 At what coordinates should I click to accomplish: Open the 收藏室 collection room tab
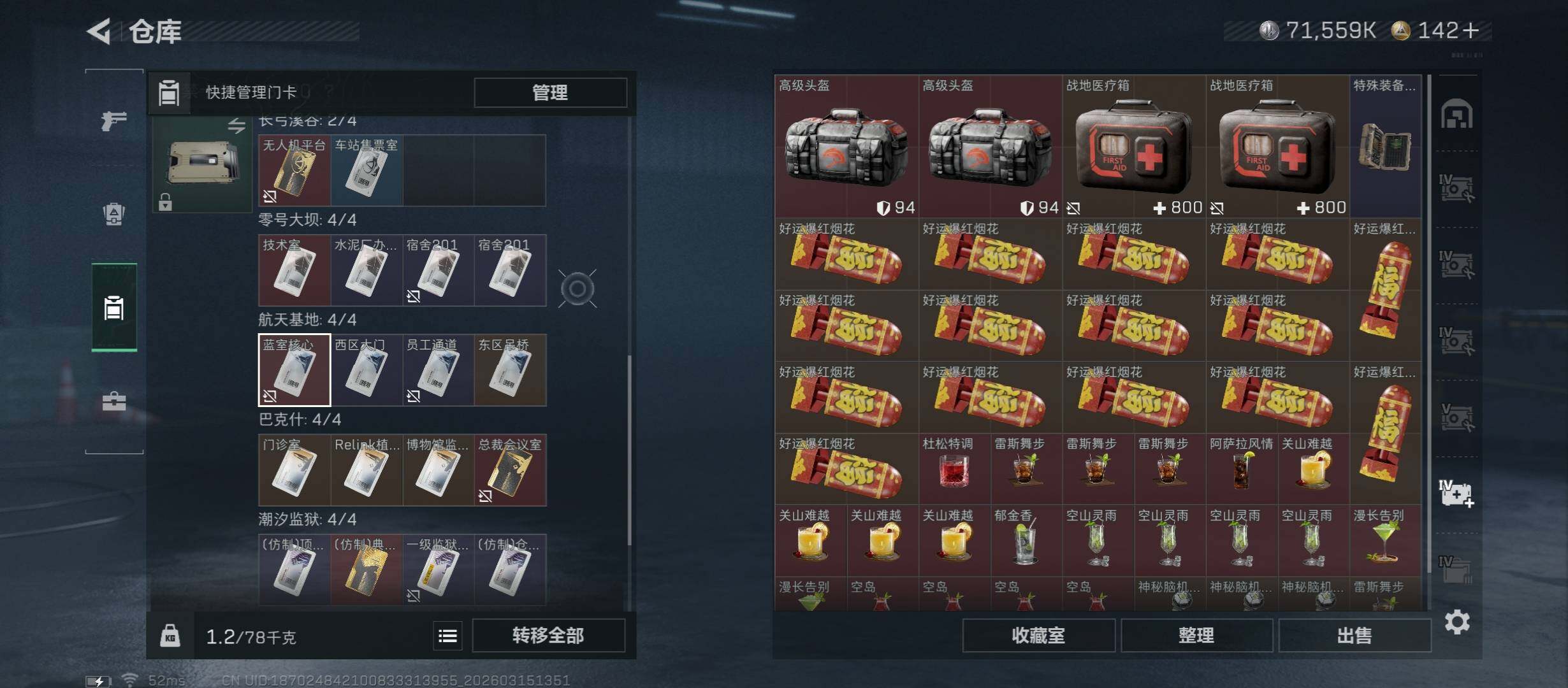tap(1038, 635)
